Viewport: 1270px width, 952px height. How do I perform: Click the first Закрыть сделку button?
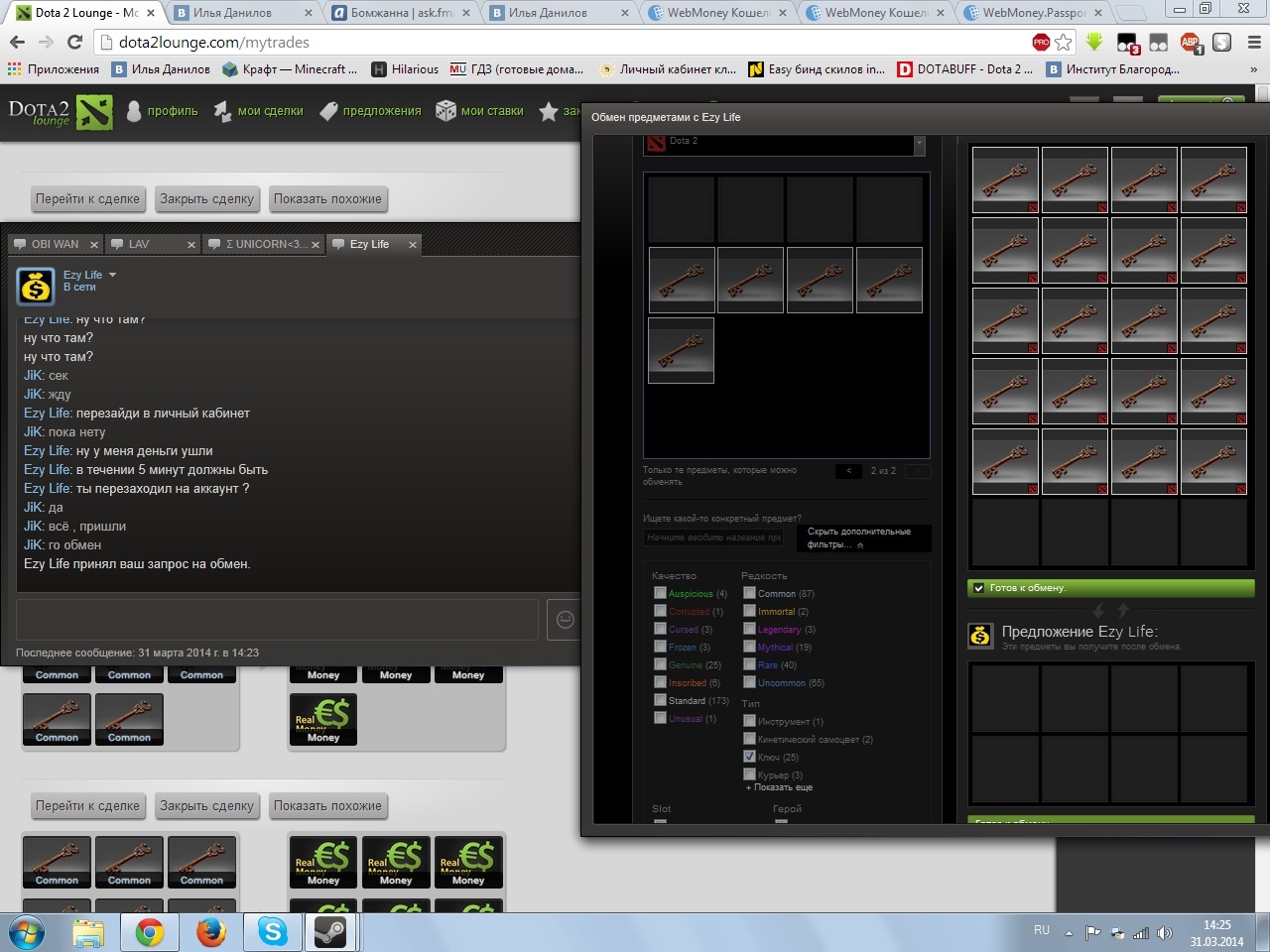(206, 199)
